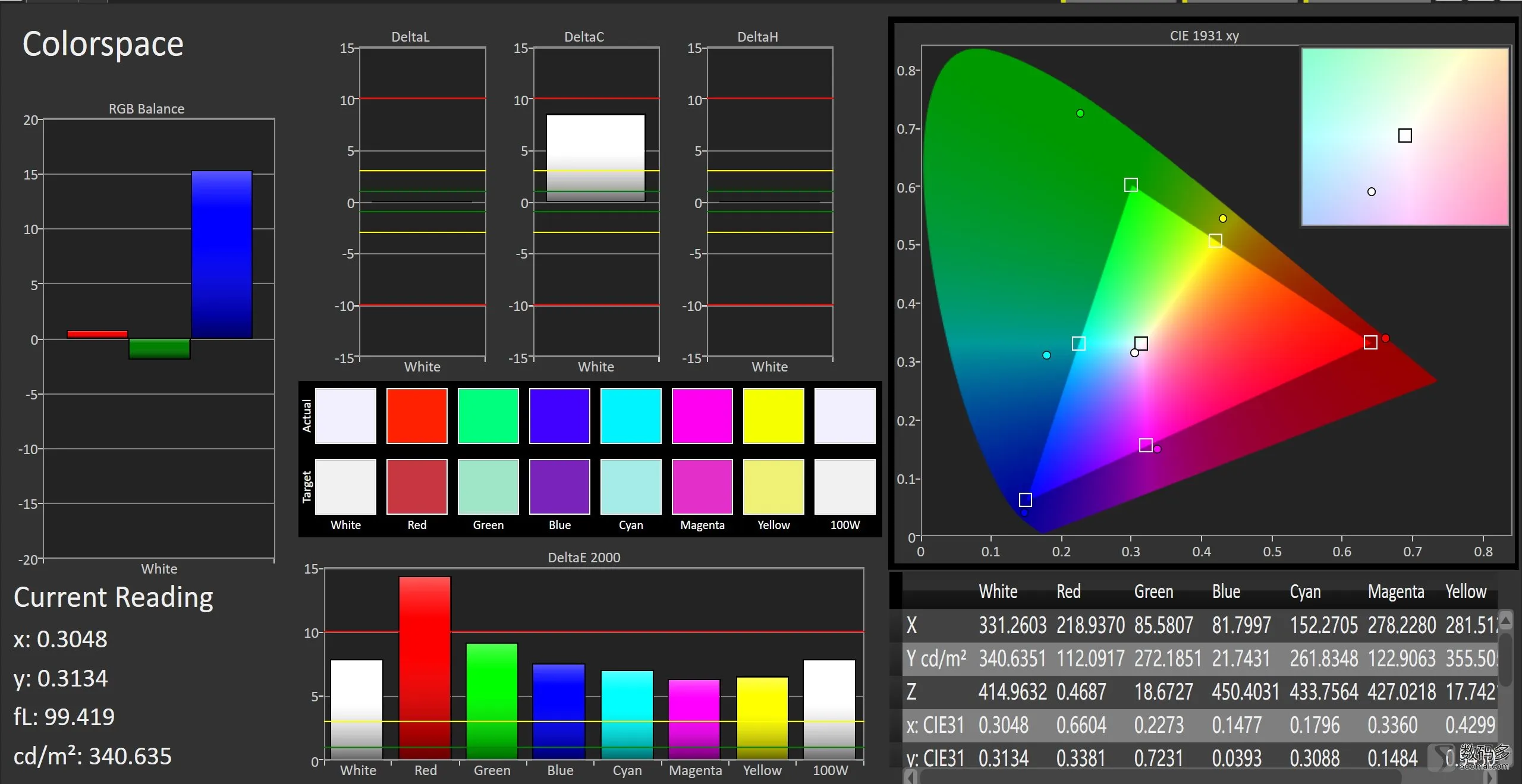The image size is (1522, 784).
Task: Click the 'CIE 1931 xy' chart title
Action: (1205, 36)
